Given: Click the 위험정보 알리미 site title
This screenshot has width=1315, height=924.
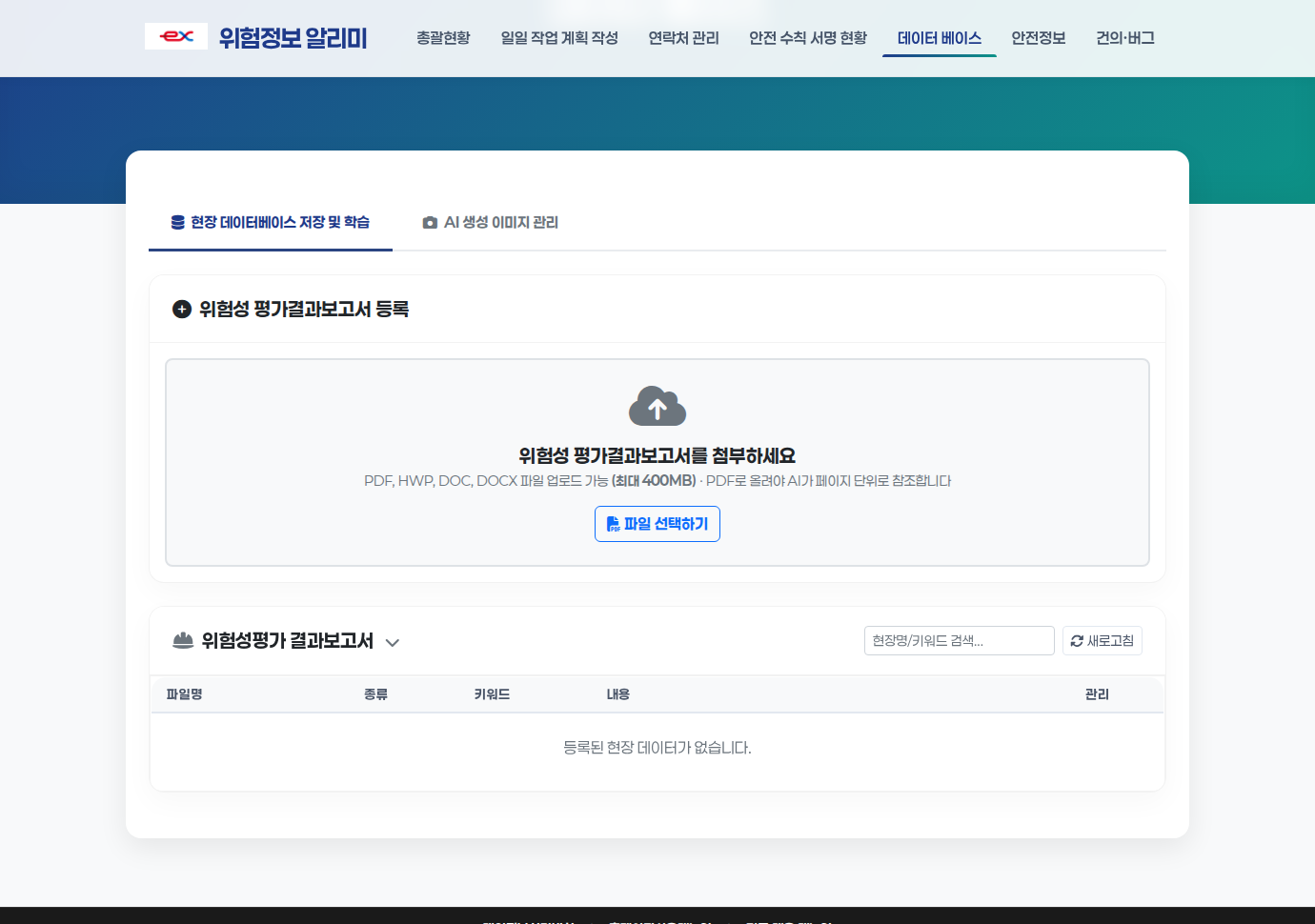Looking at the screenshot, I should click(x=293, y=38).
